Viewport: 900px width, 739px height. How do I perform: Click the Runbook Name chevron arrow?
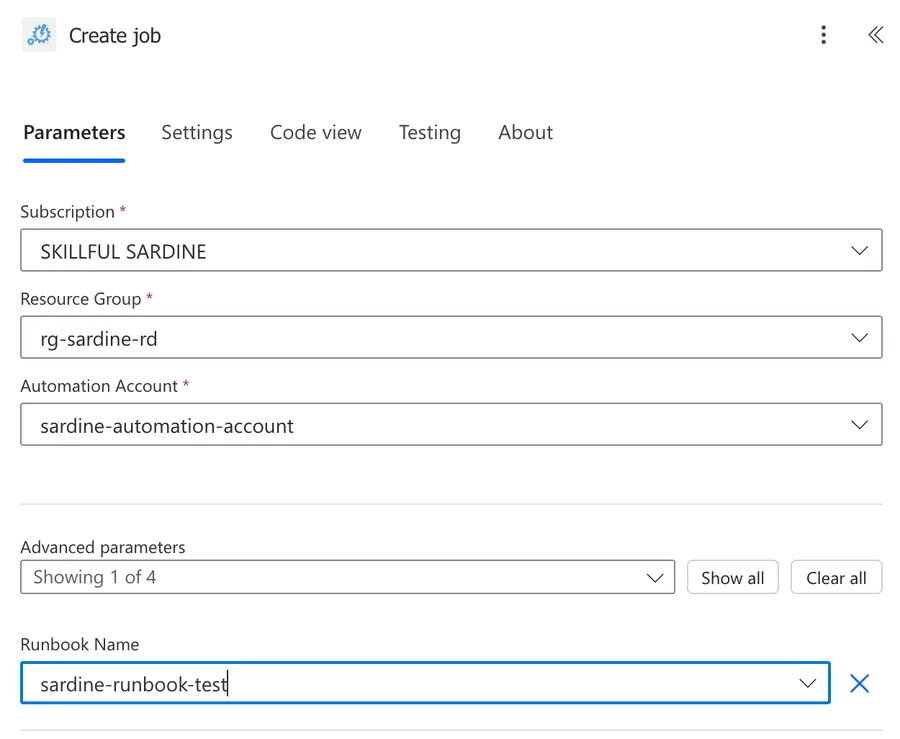point(807,683)
